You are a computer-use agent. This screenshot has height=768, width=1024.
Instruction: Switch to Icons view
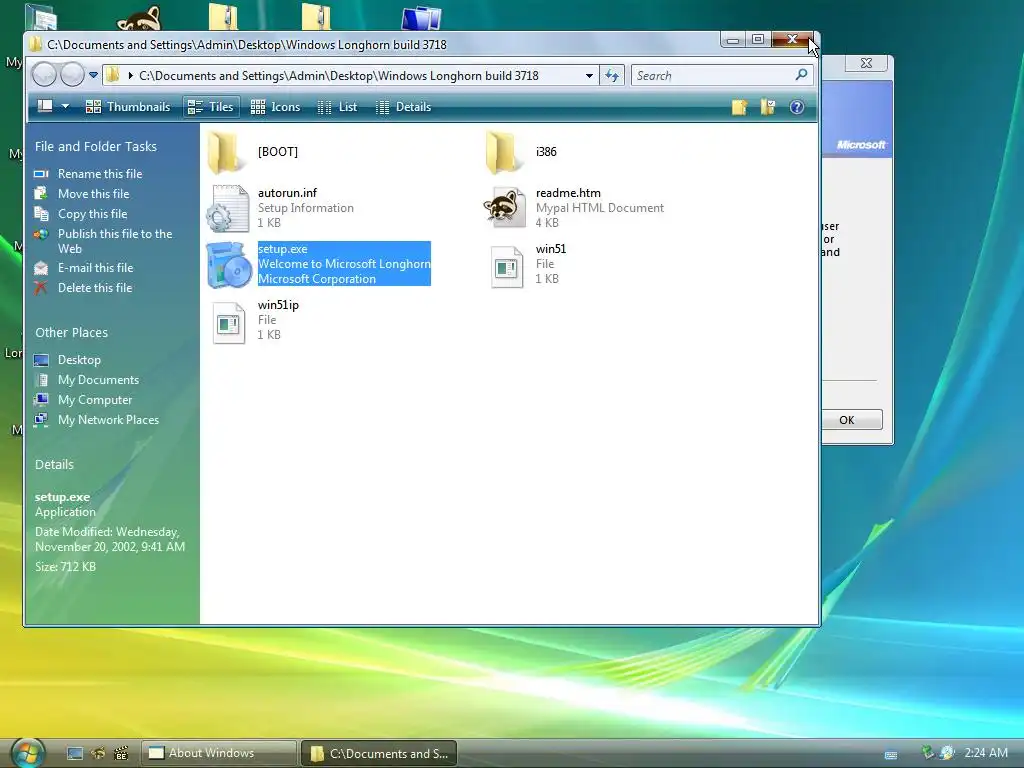click(x=276, y=106)
